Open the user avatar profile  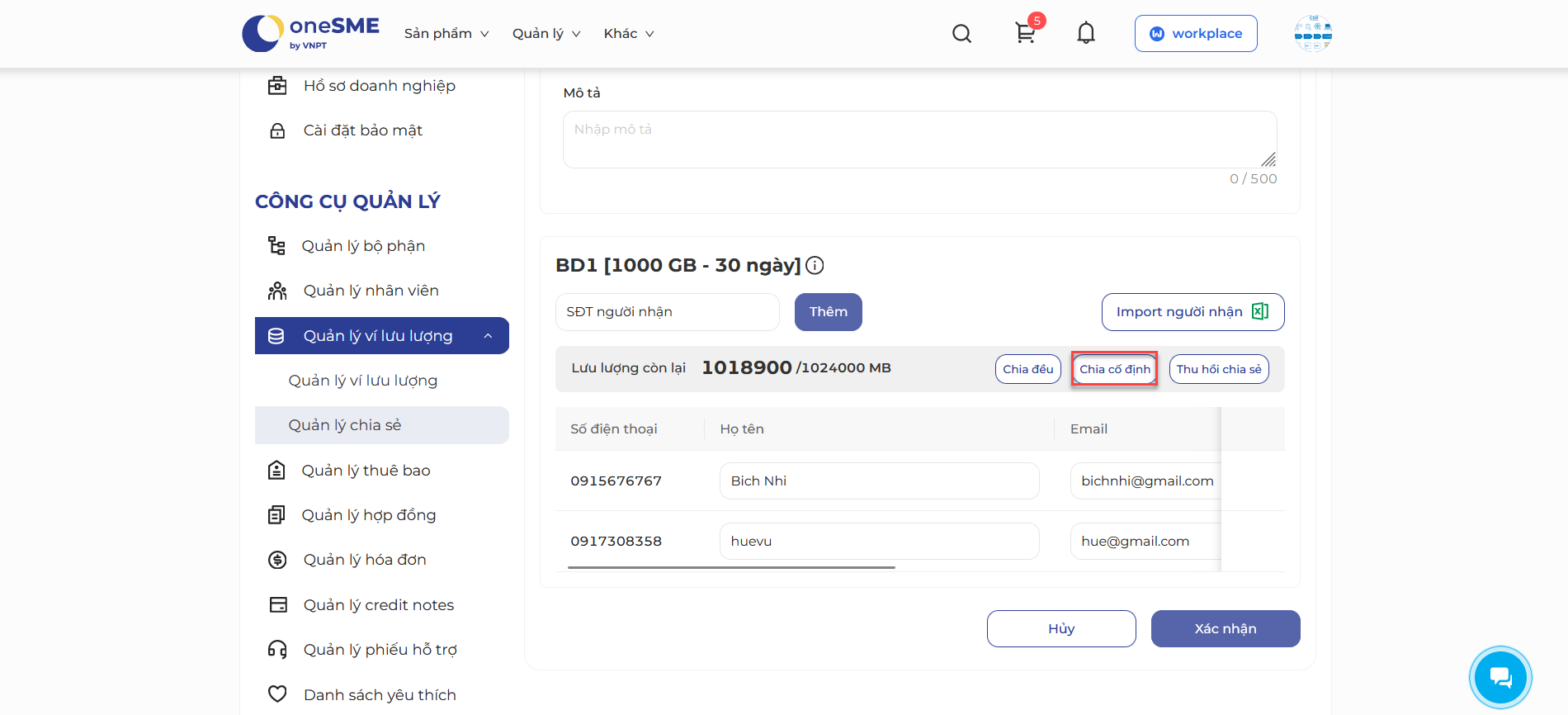1313,33
